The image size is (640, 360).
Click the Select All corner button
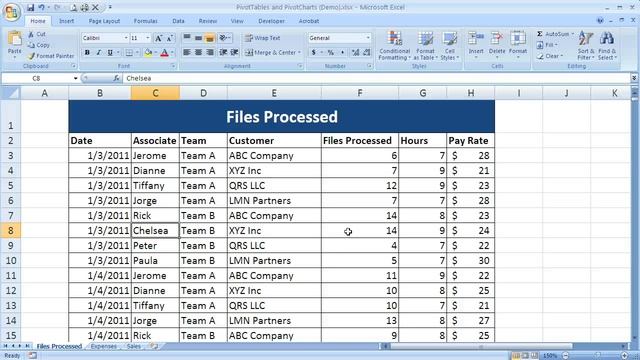point(10,93)
